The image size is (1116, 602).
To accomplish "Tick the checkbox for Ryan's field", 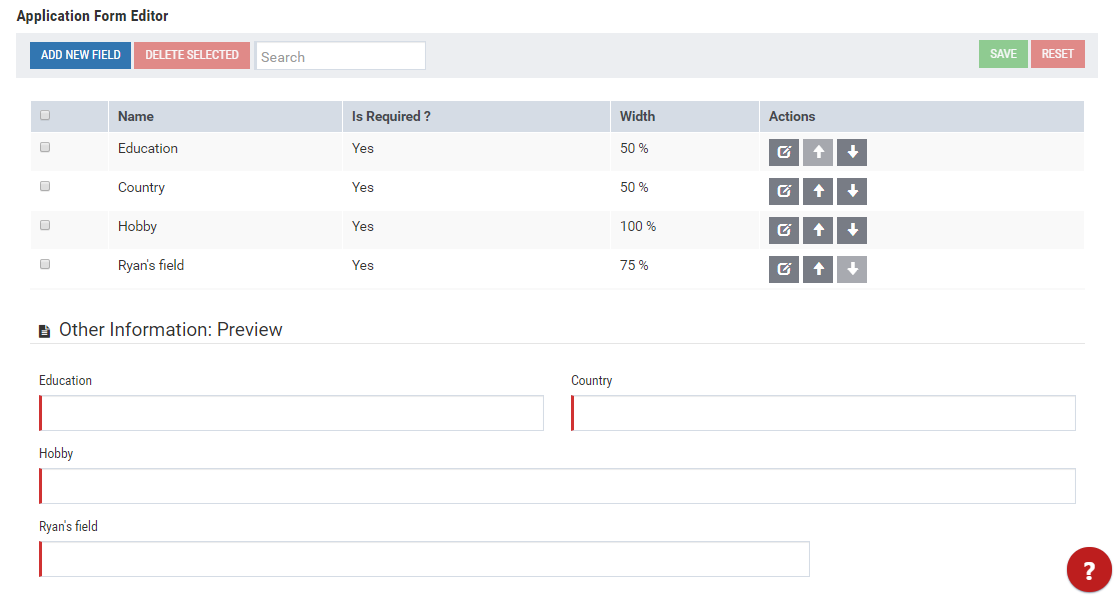I will pyautogui.click(x=45, y=264).
